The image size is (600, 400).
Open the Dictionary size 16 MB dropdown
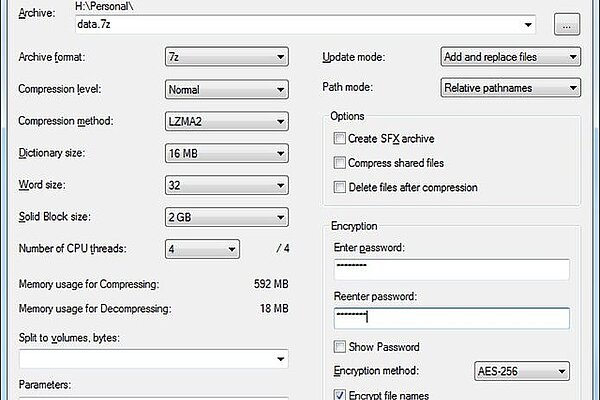(x=227, y=153)
